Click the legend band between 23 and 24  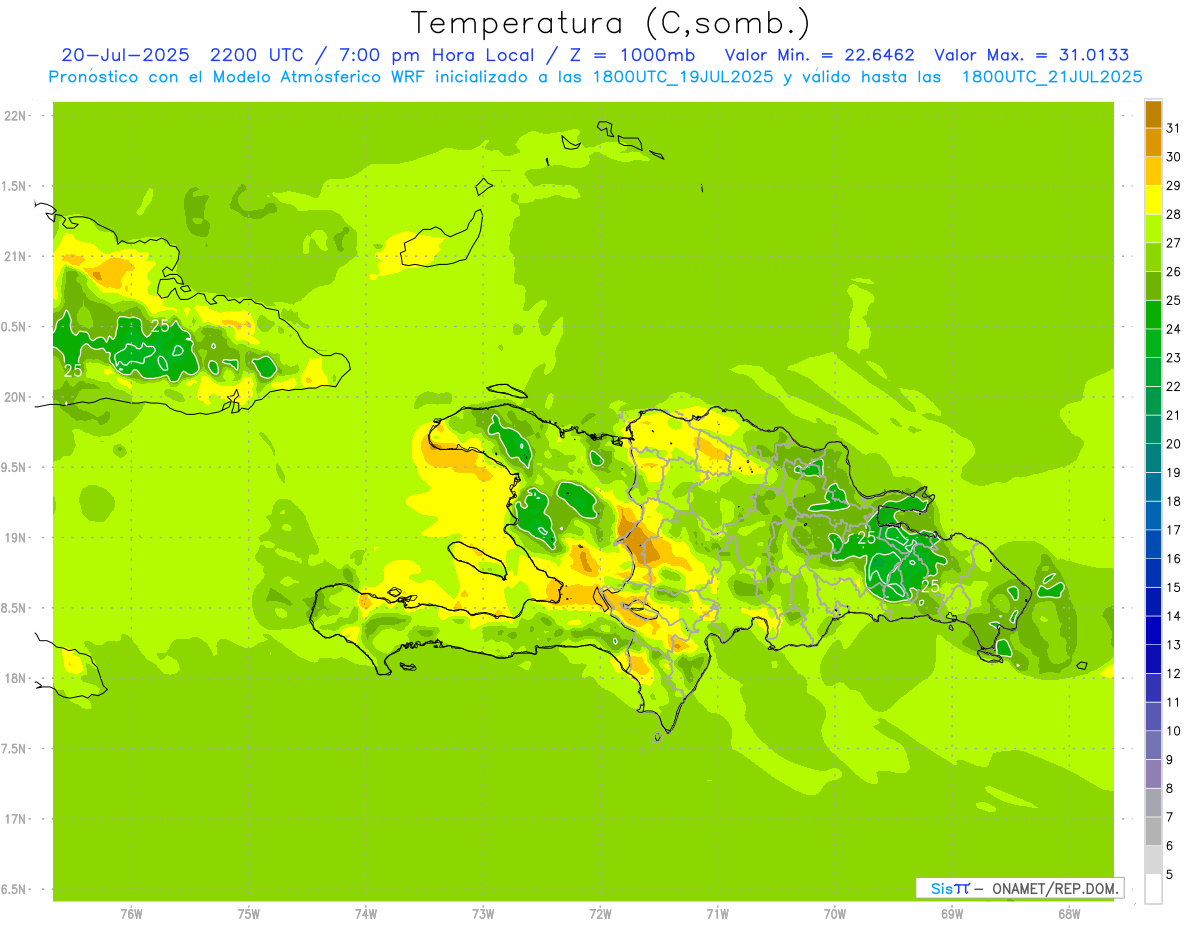pos(1153,343)
